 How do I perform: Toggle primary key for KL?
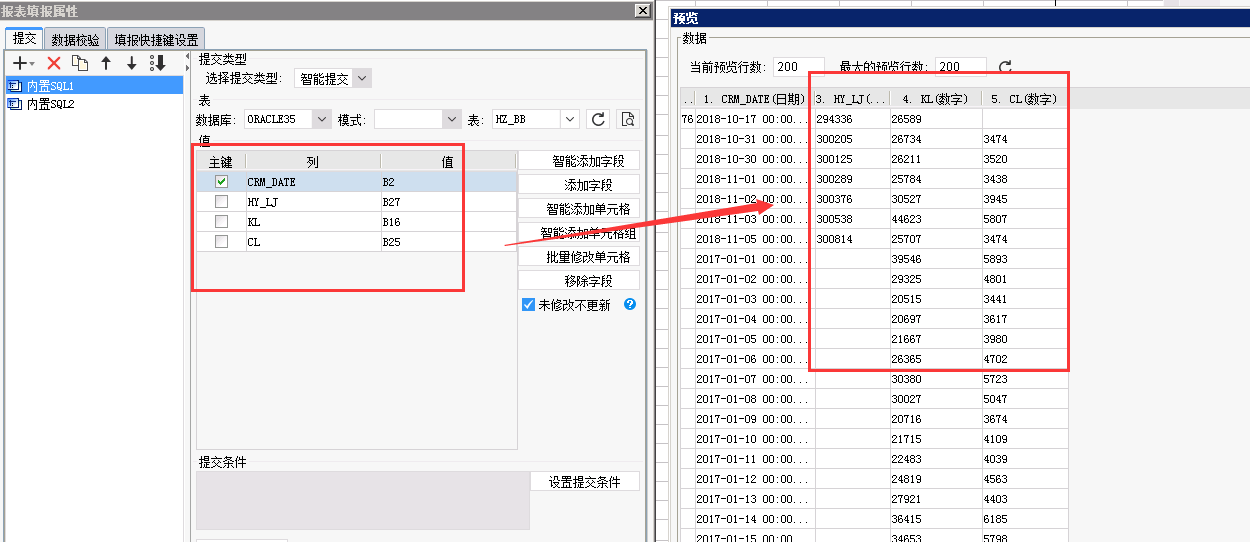pyautogui.click(x=222, y=222)
